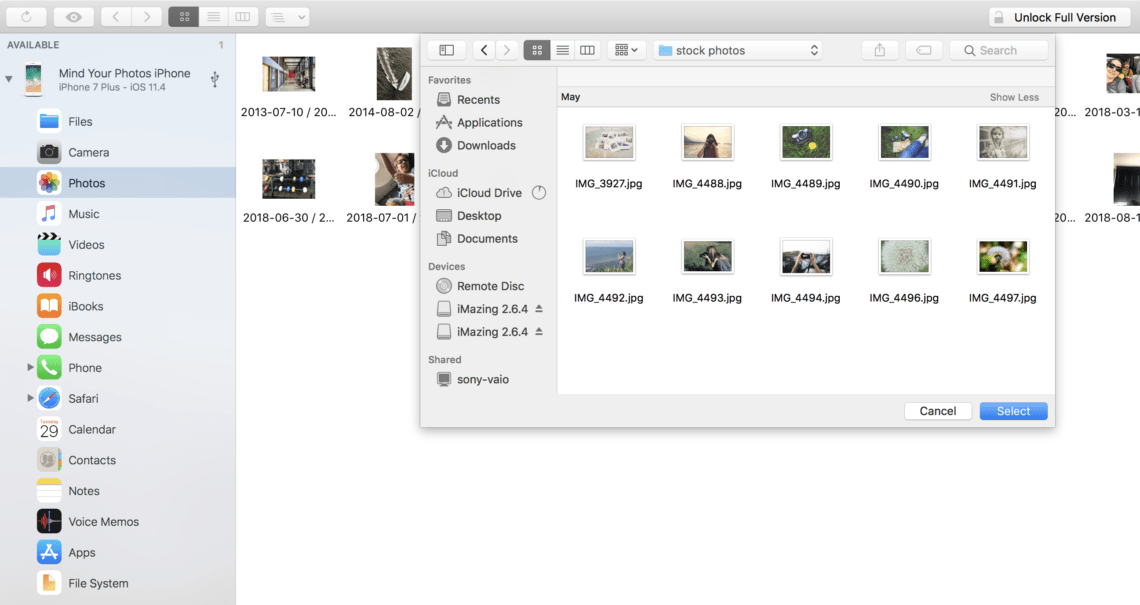Click Unlock Full Version
Screen dimensions: 1140x605
click(x=1059, y=16)
